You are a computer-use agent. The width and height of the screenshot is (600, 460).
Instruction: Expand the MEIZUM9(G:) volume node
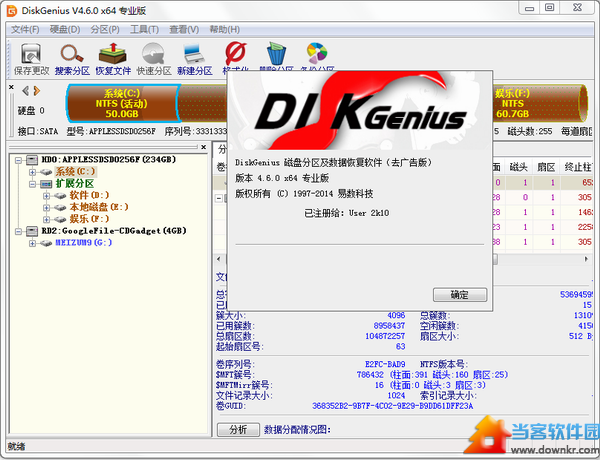point(33,242)
